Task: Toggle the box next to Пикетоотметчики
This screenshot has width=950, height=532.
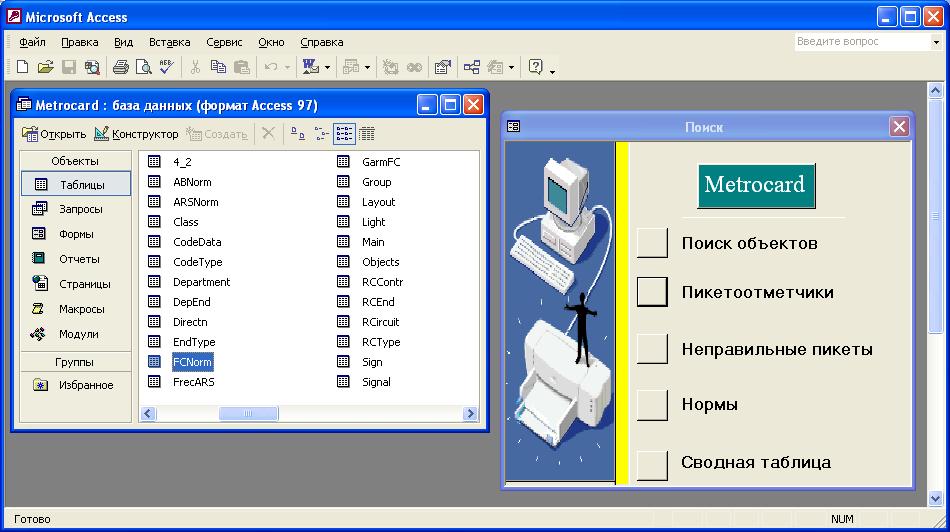Action: (x=652, y=291)
